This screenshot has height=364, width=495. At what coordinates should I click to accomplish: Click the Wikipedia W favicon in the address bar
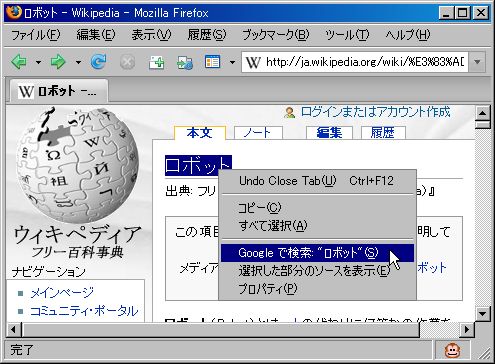pos(253,62)
